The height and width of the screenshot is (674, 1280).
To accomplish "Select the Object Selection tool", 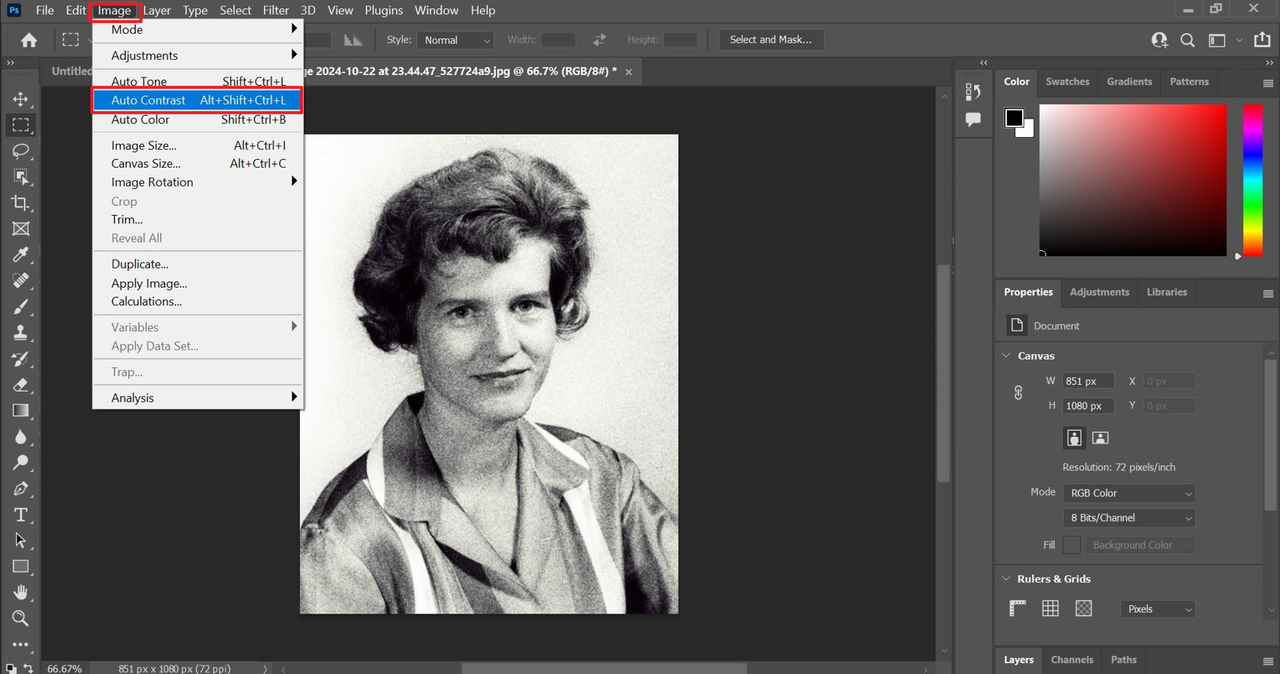I will coord(20,177).
